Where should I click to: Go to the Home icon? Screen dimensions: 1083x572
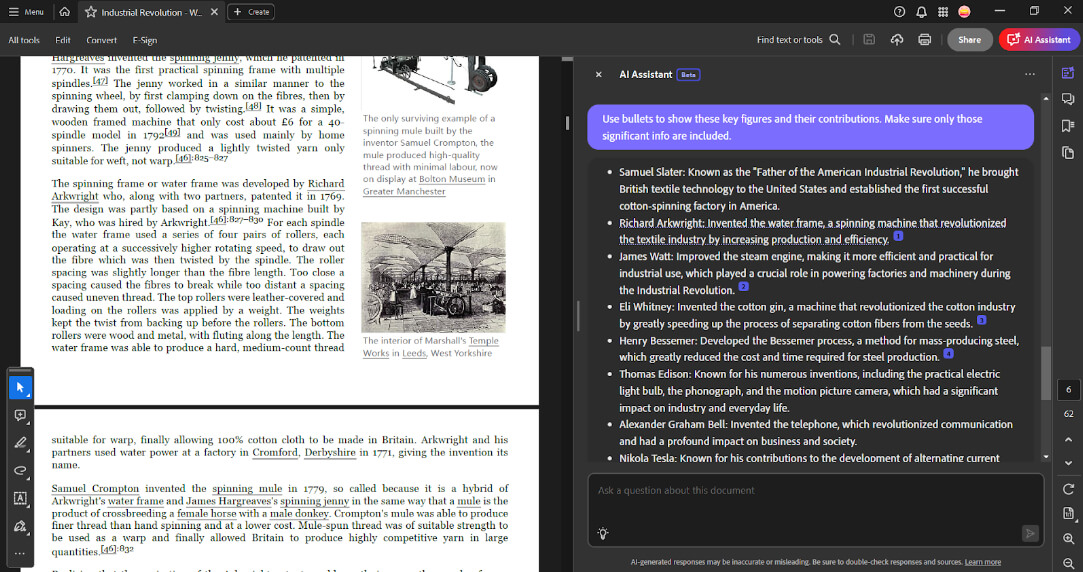point(64,12)
